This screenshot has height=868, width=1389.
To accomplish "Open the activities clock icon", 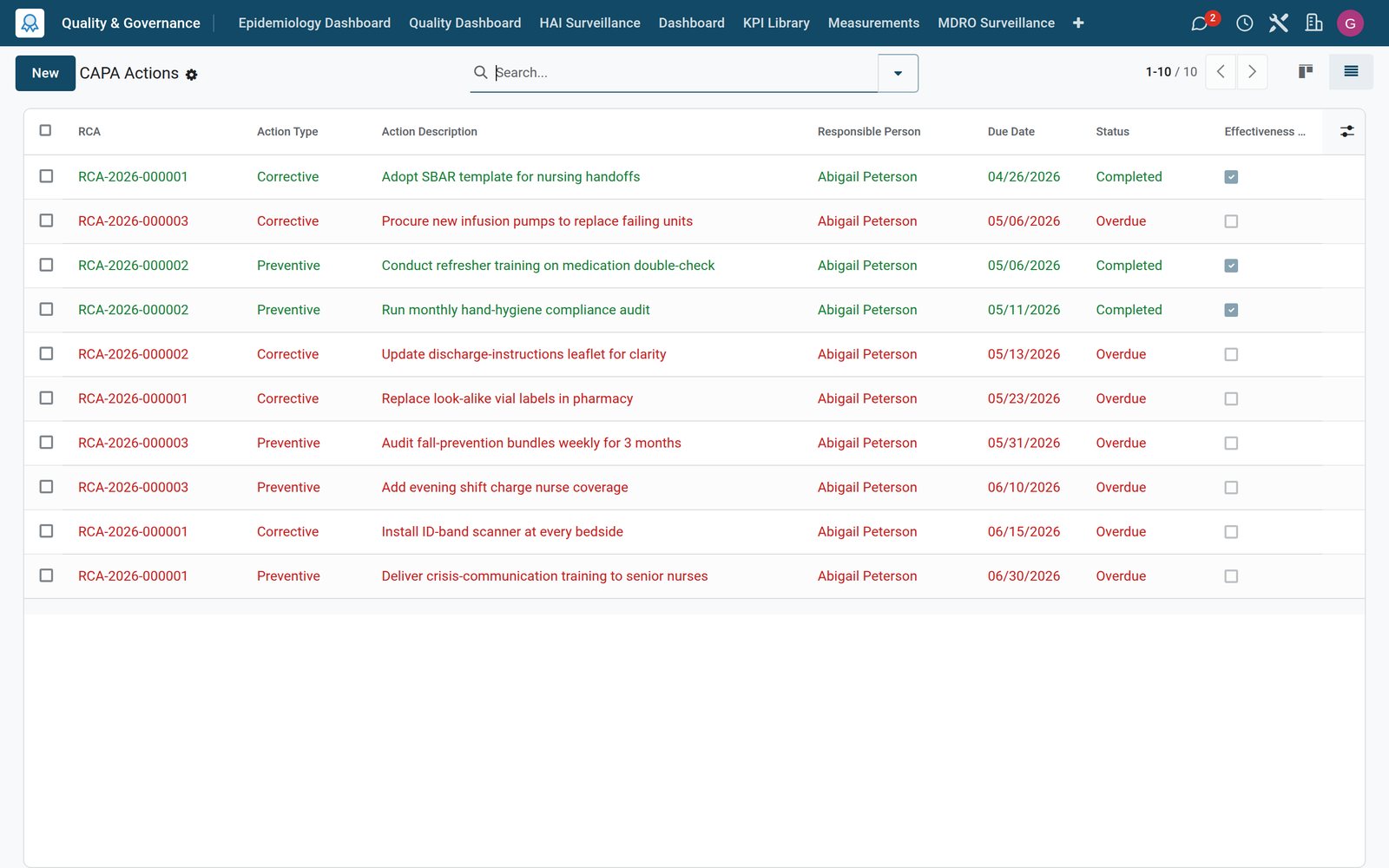I will 1244,23.
